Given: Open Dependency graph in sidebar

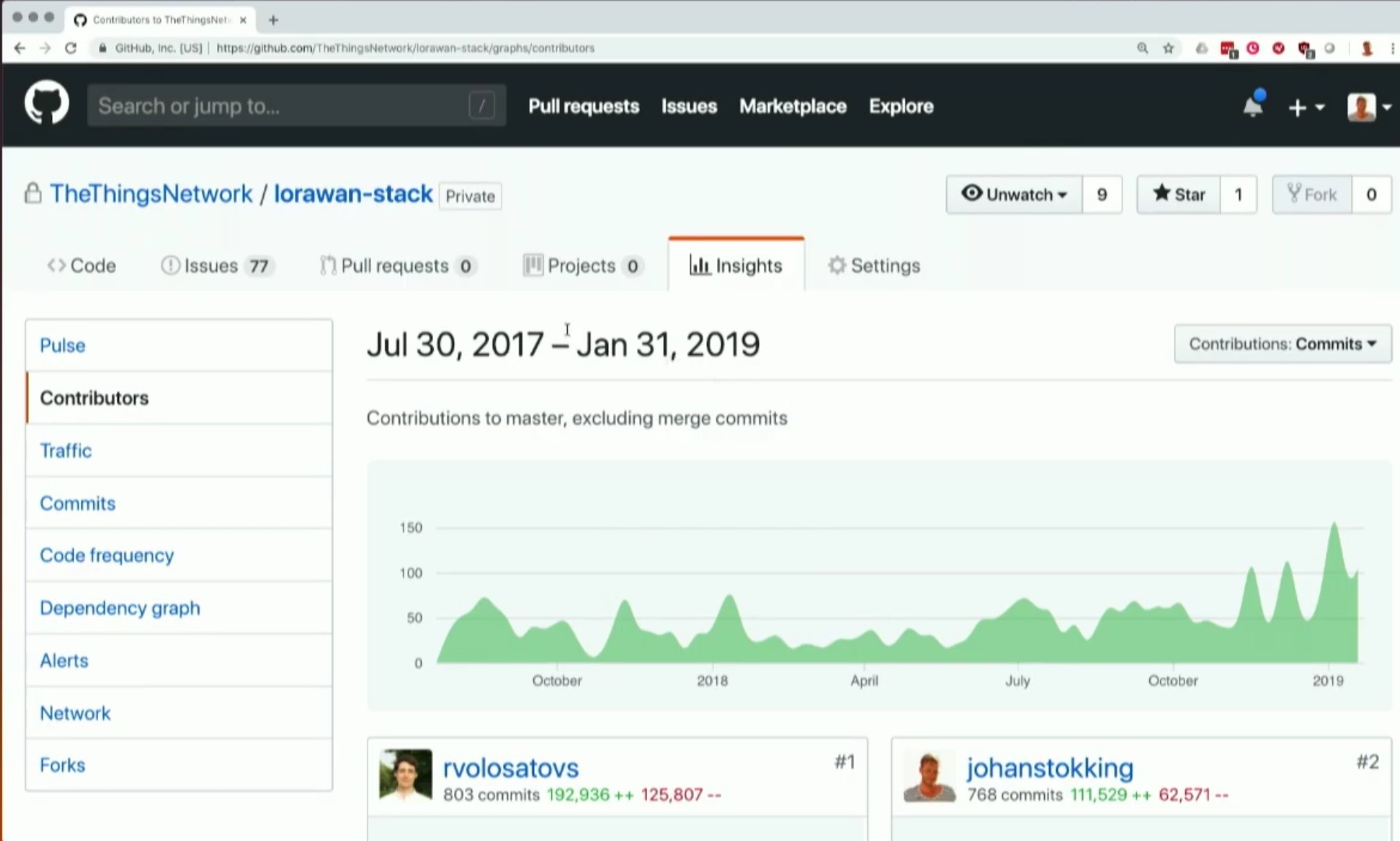Looking at the screenshot, I should pos(179,607).
